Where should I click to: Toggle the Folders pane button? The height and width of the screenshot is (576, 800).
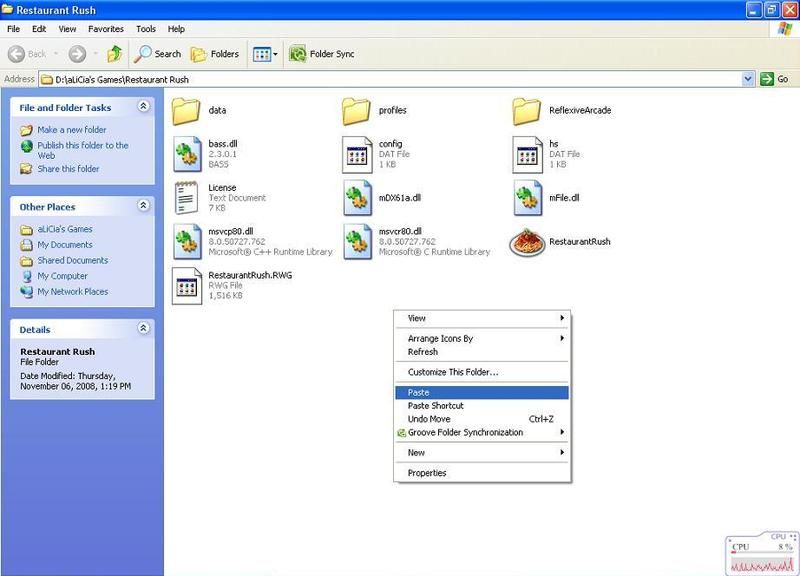(215, 54)
